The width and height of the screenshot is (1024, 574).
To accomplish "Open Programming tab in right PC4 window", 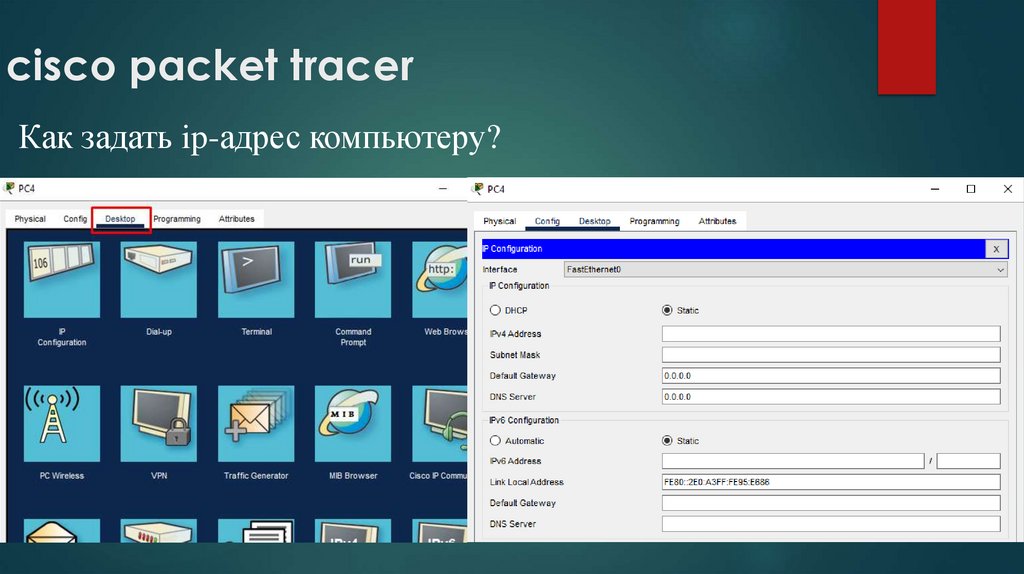I will coord(654,221).
